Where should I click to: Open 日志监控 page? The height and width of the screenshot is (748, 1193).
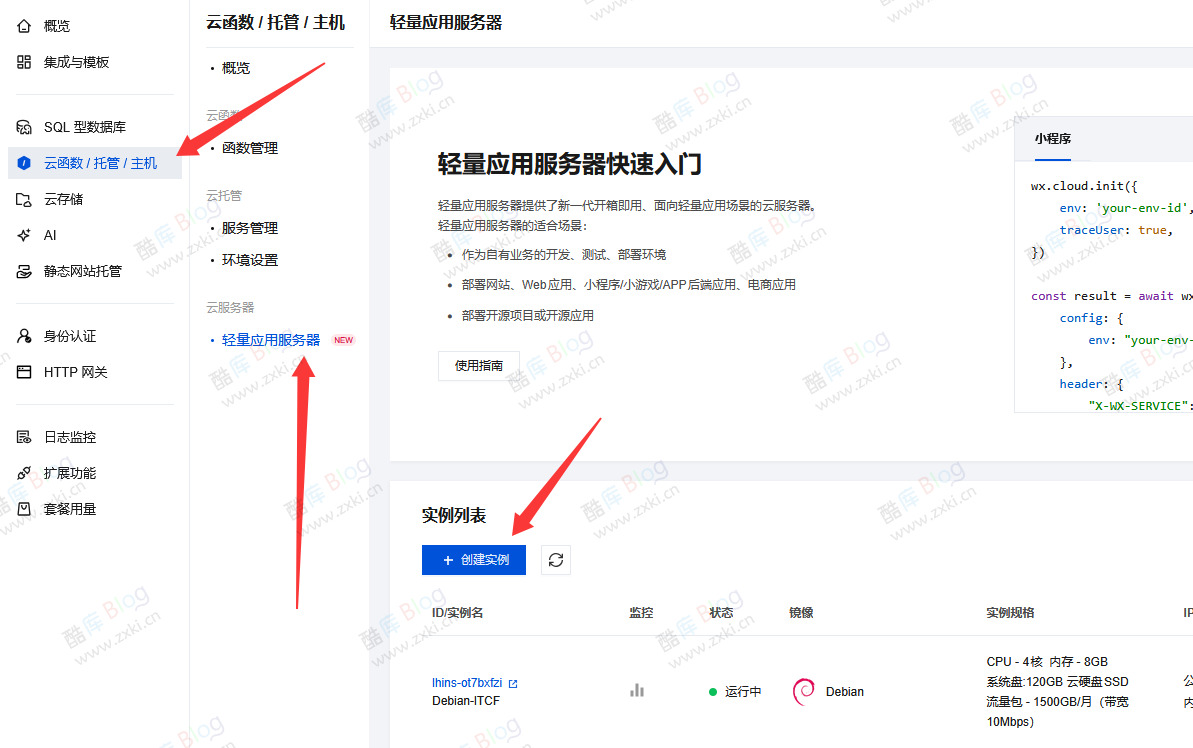coord(69,437)
